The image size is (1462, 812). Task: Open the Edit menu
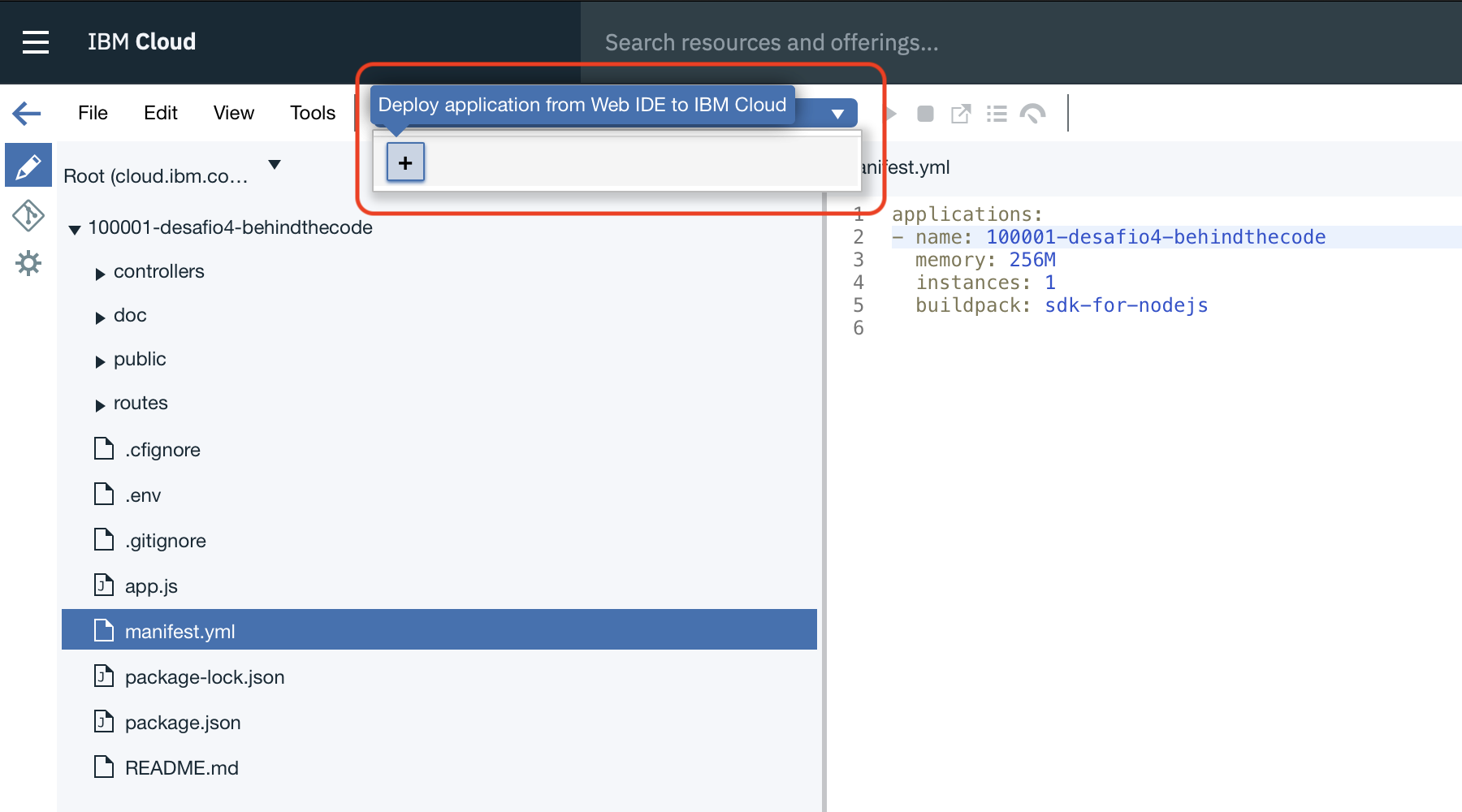(161, 113)
